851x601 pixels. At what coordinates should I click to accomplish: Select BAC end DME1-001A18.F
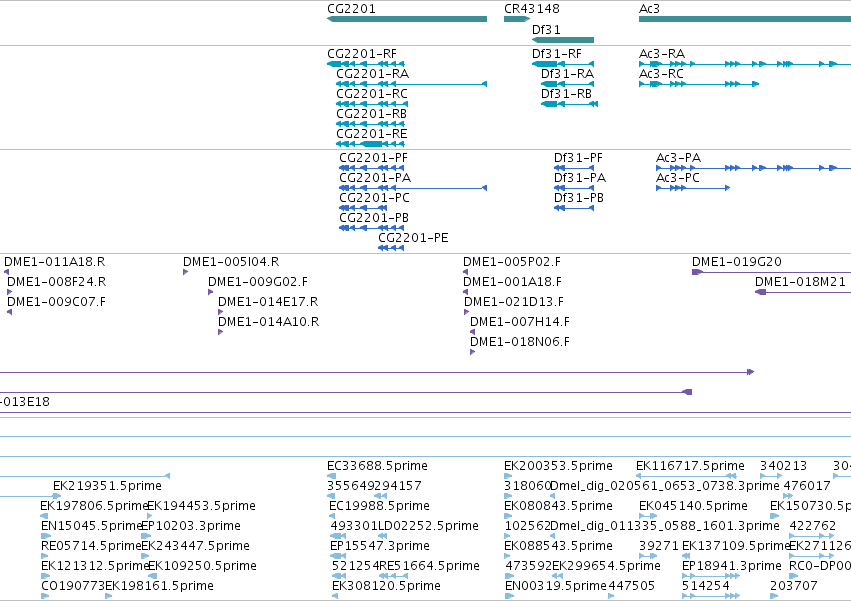click(x=512, y=282)
